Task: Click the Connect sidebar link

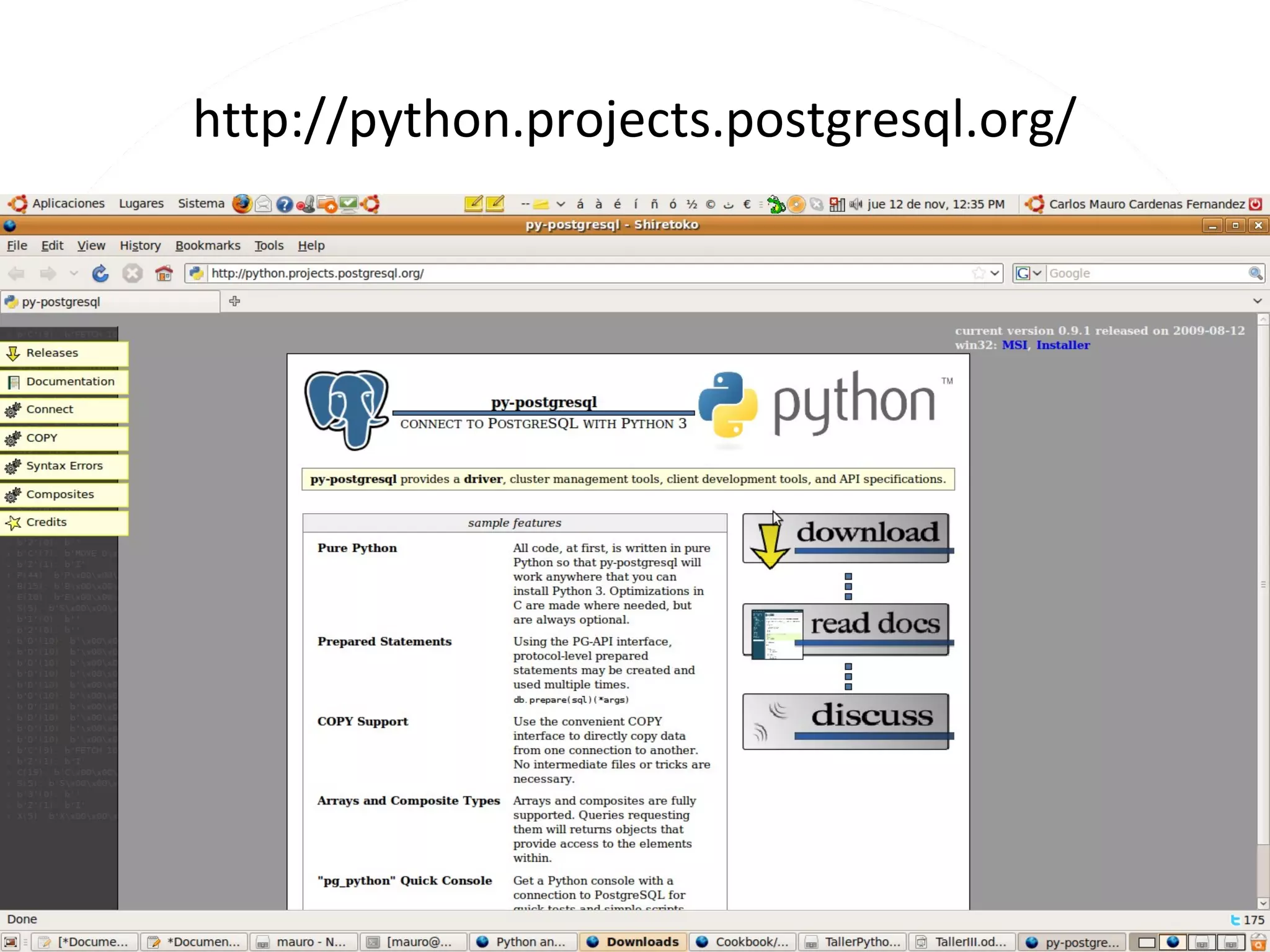Action: 64,410
